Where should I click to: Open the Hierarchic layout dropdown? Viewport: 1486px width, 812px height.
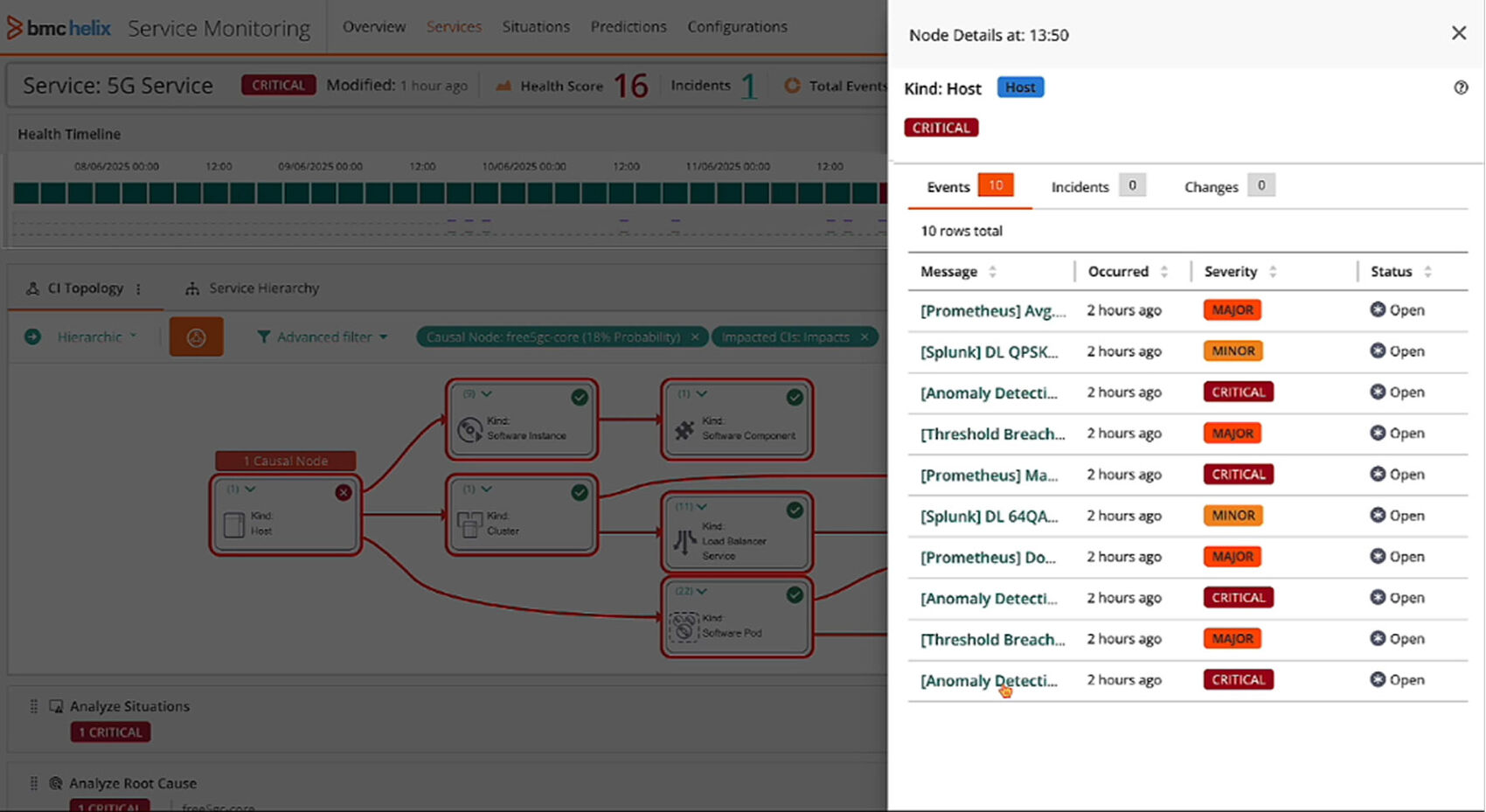click(x=96, y=337)
